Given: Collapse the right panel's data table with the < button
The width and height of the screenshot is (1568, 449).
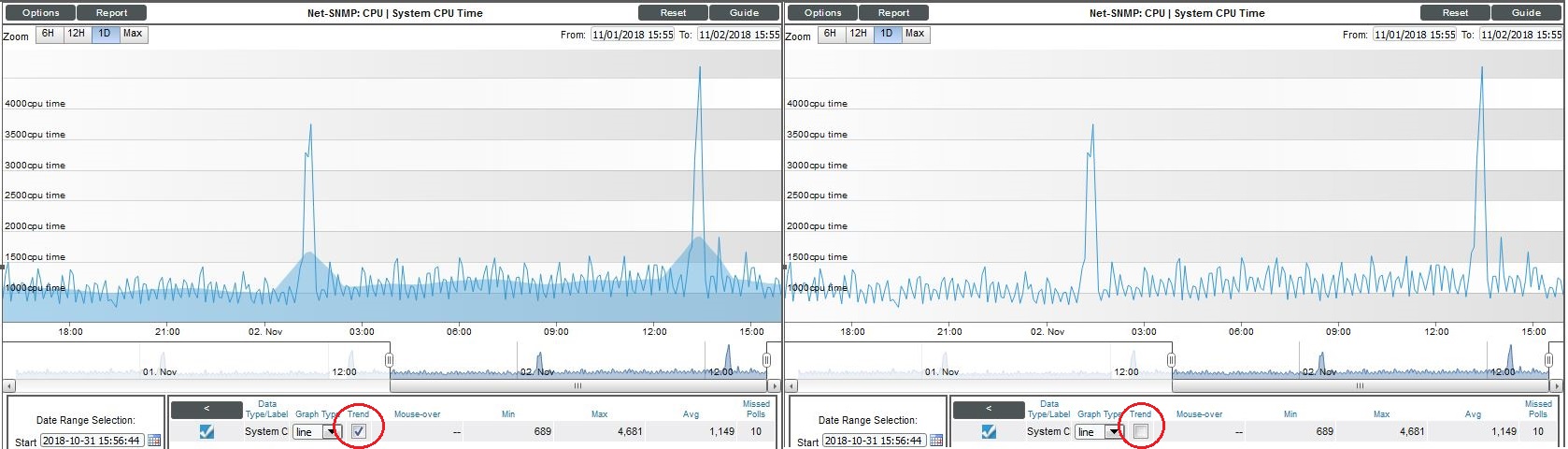Looking at the screenshot, I should 989,410.
